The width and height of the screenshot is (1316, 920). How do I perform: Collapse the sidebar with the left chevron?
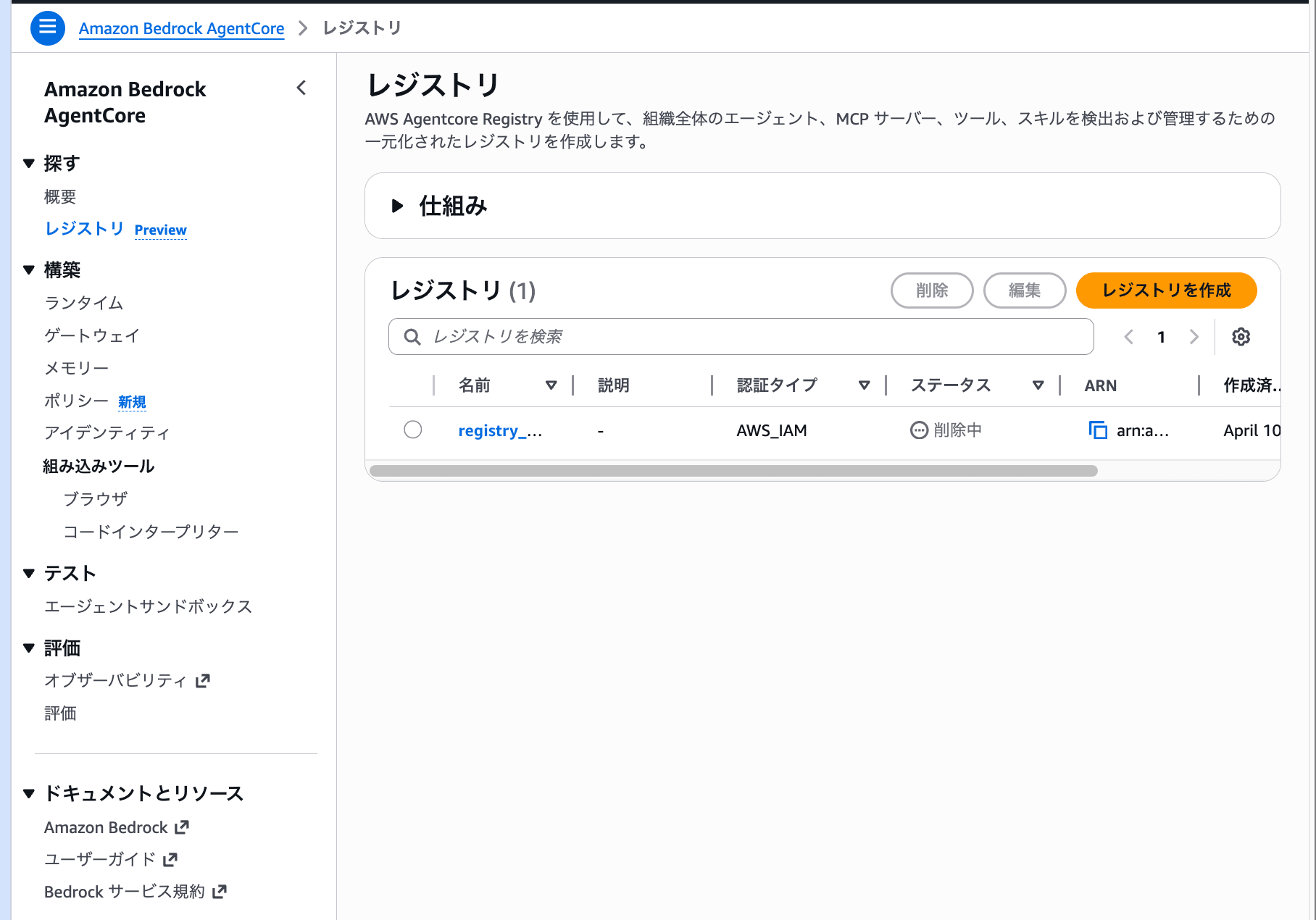[x=302, y=88]
